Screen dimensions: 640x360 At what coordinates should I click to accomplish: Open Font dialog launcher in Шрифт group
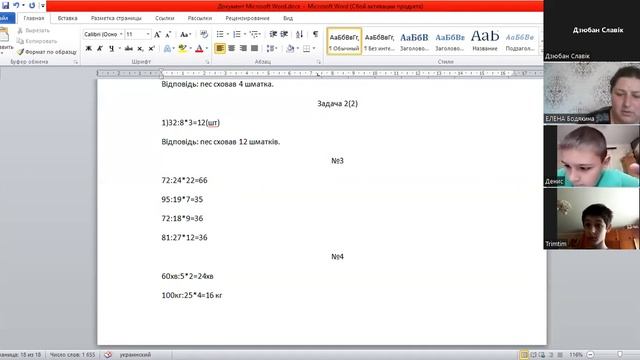(207, 62)
